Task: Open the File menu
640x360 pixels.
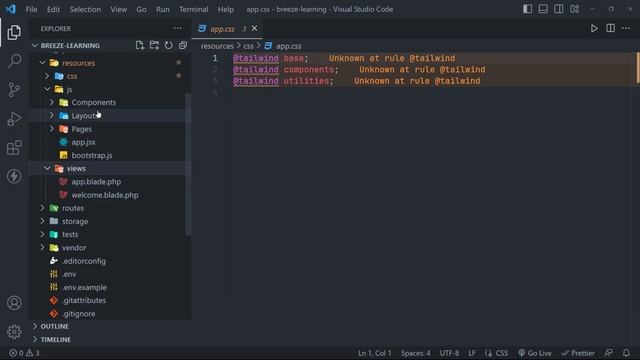Action: point(31,9)
